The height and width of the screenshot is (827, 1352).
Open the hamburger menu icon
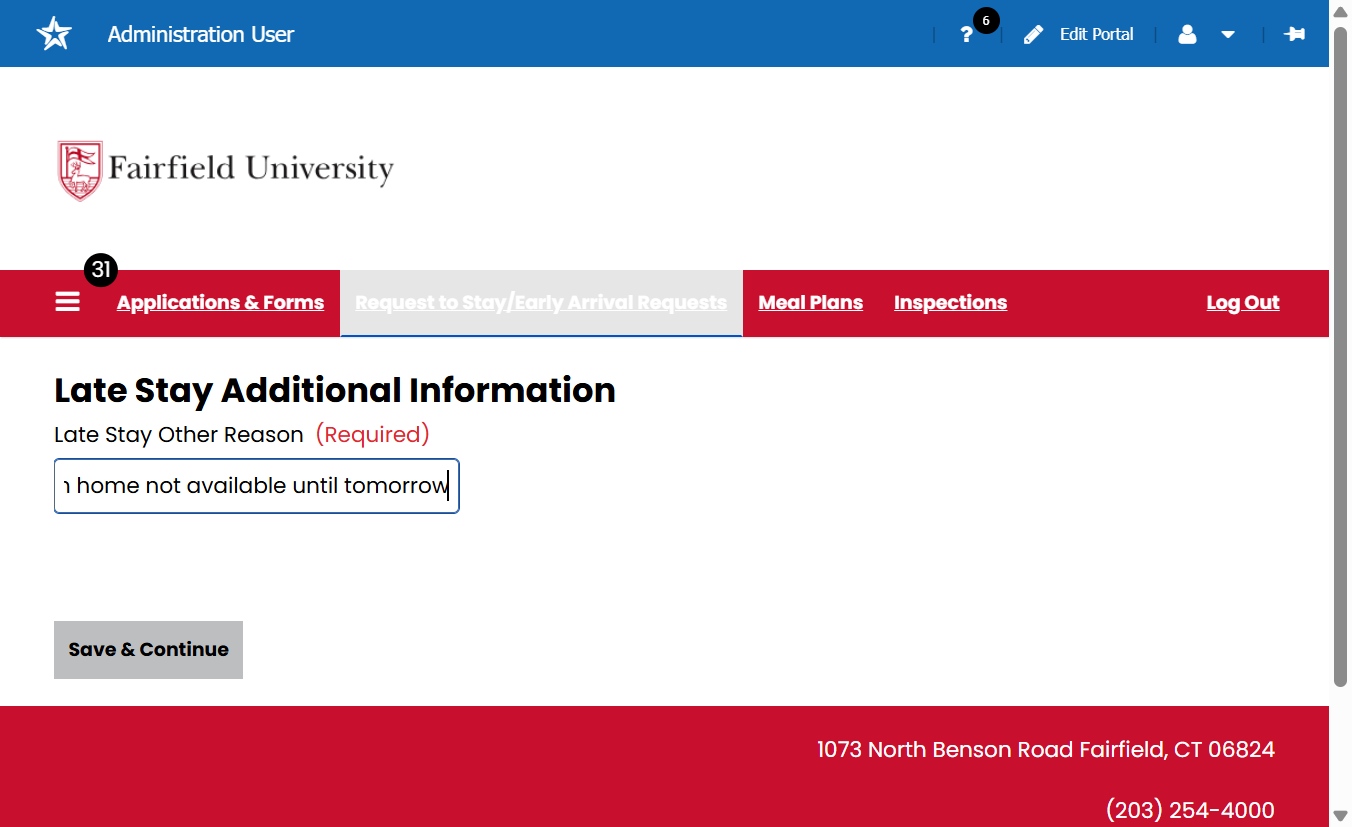pyautogui.click(x=67, y=301)
